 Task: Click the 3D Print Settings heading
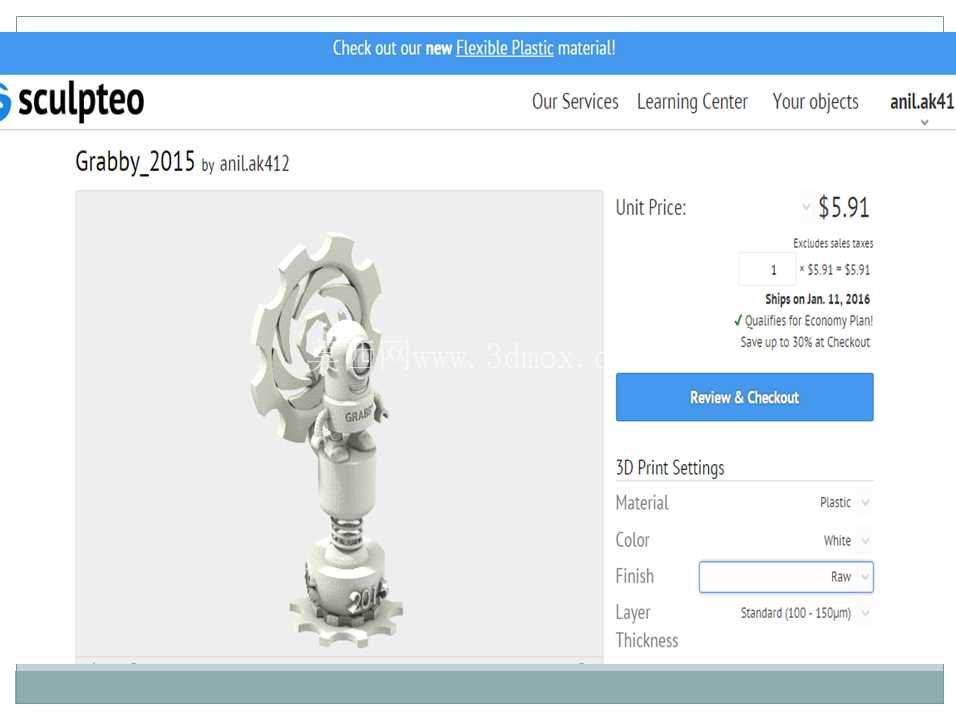pos(670,468)
